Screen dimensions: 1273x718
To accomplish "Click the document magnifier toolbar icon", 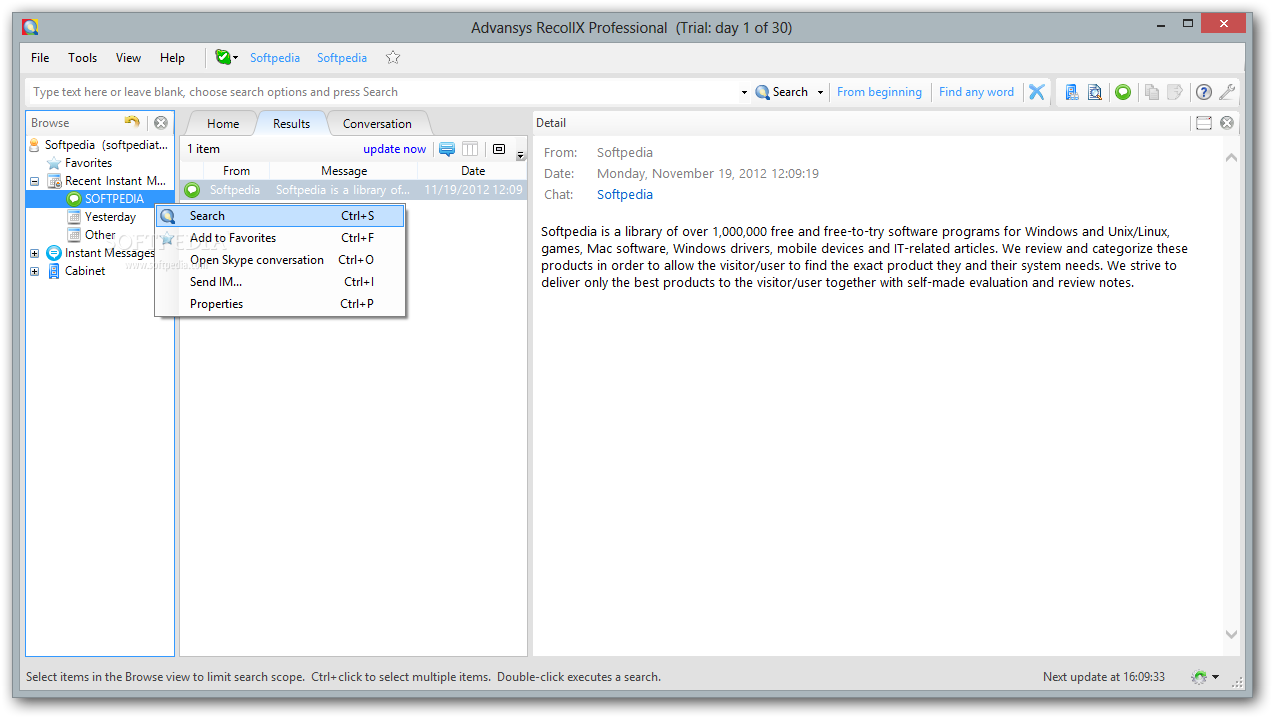I will tap(1095, 92).
